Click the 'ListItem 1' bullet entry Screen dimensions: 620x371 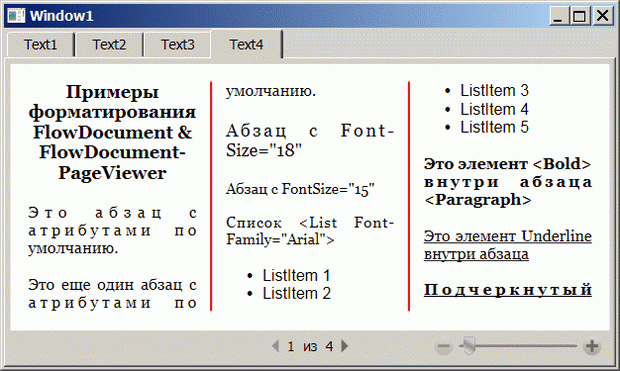pyautogui.click(x=296, y=275)
